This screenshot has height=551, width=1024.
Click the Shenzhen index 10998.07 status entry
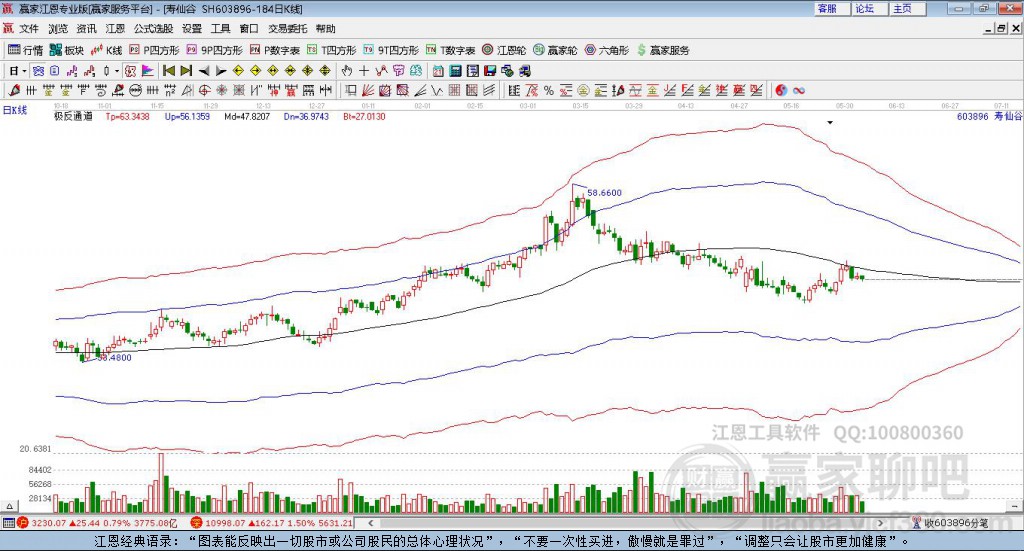(272, 523)
